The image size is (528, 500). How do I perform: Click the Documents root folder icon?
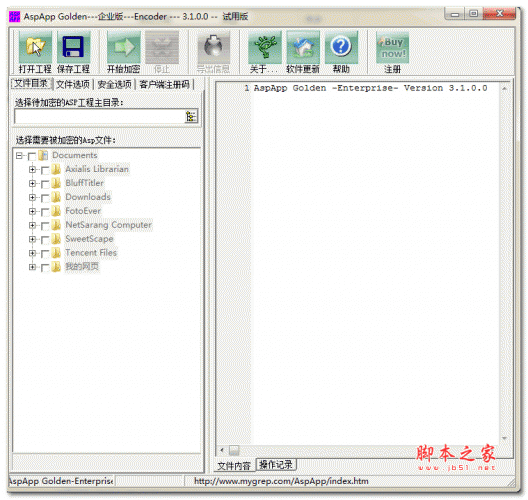tap(43, 155)
